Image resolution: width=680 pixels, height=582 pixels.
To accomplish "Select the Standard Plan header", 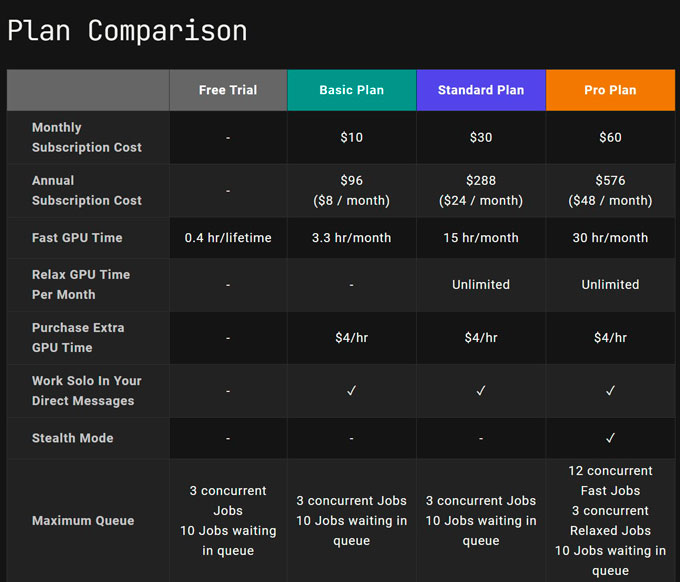I will pyautogui.click(x=481, y=90).
